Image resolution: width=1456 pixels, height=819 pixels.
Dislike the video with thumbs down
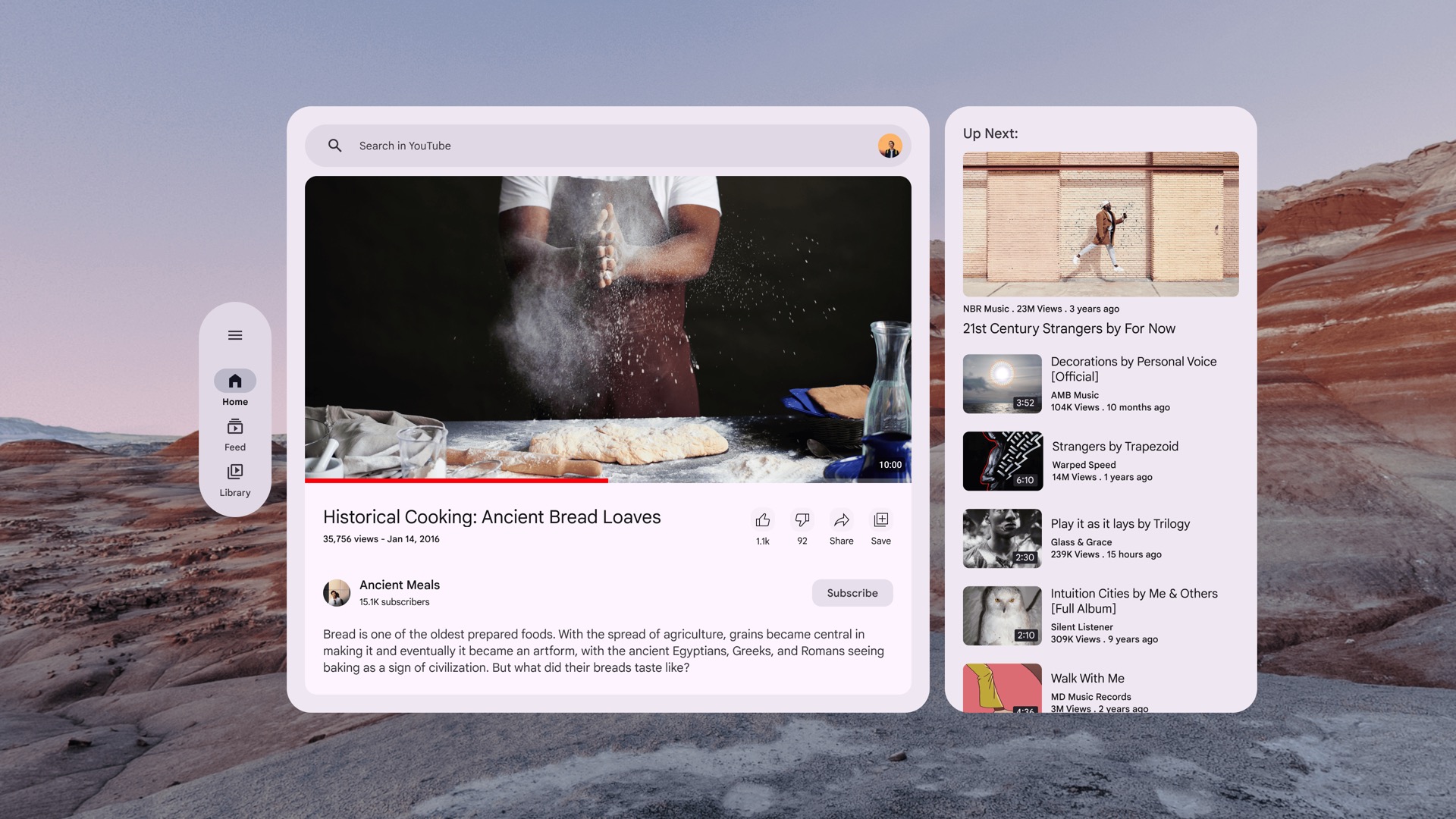click(x=802, y=520)
